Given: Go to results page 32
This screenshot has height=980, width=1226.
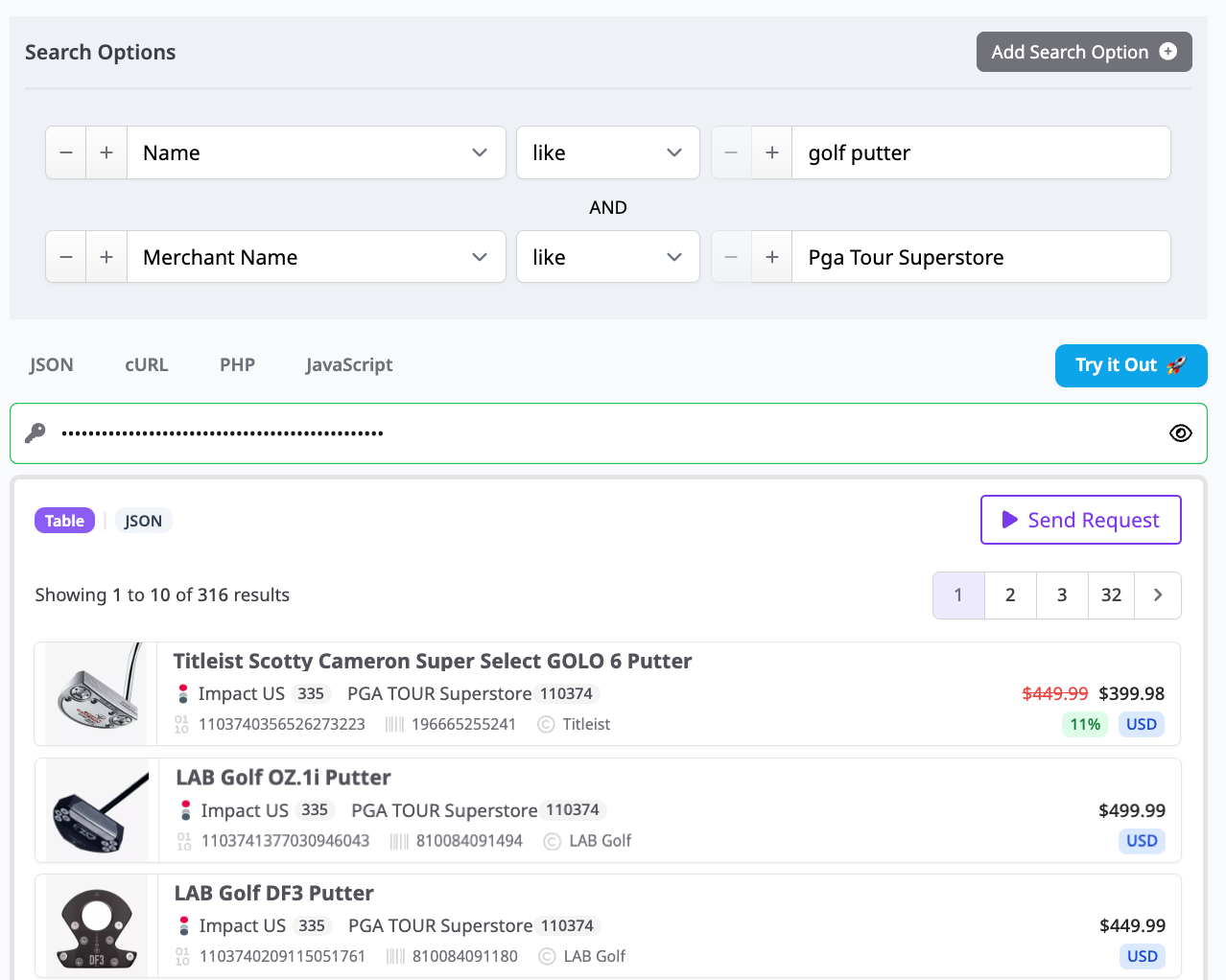Looking at the screenshot, I should 1111,595.
